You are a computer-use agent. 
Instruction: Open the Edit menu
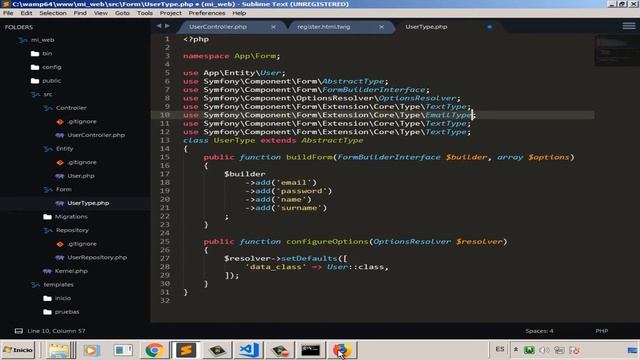point(26,13)
